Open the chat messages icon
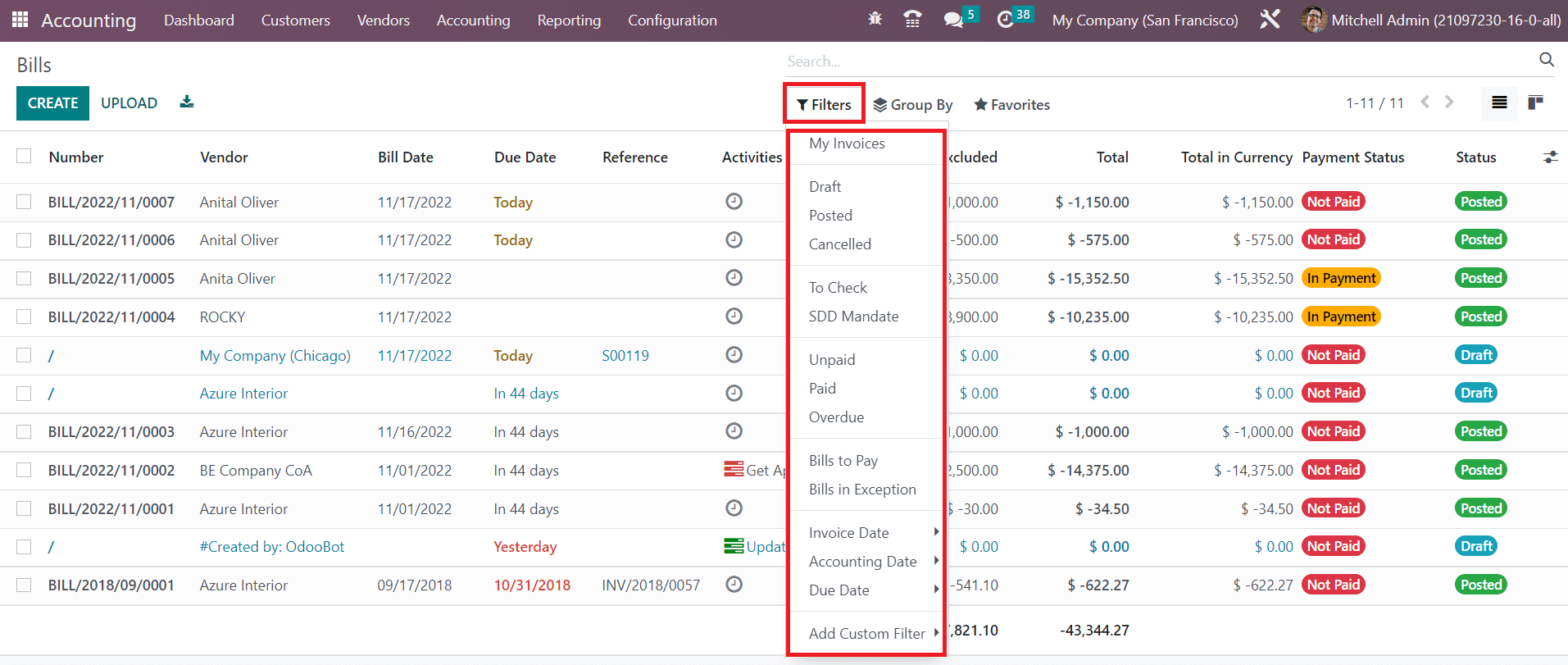The width and height of the screenshot is (1568, 665). [x=952, y=20]
